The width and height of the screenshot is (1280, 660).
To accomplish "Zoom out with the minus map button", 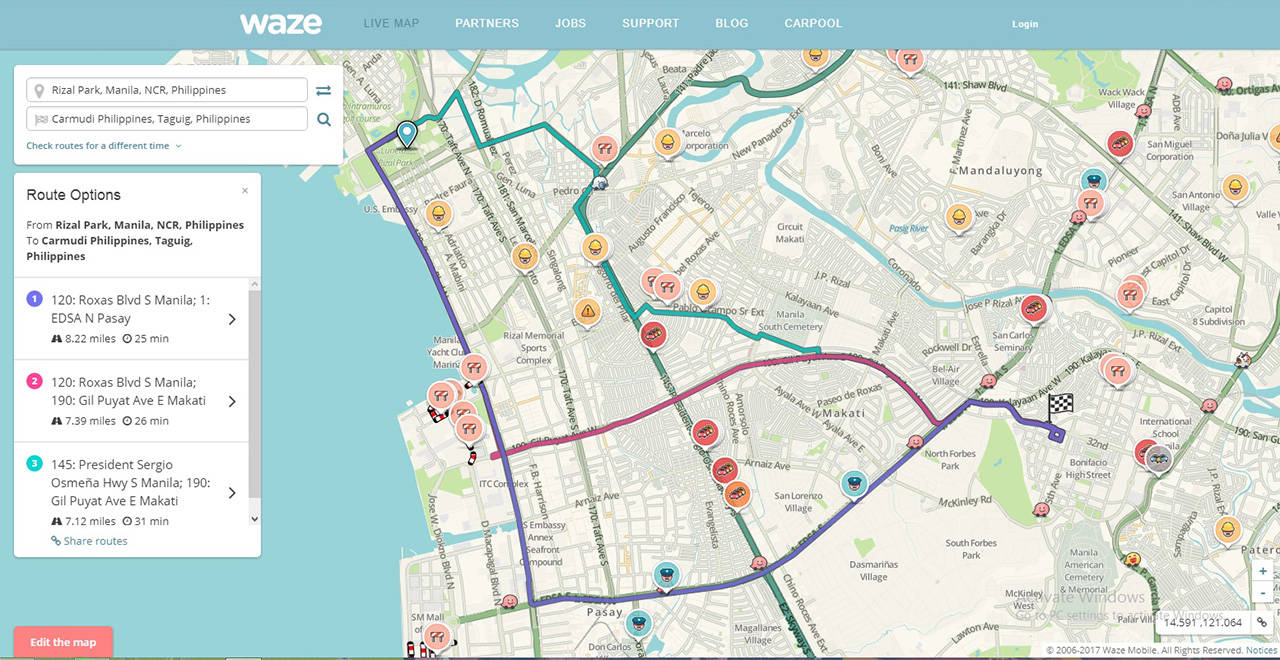I will [x=1263, y=592].
